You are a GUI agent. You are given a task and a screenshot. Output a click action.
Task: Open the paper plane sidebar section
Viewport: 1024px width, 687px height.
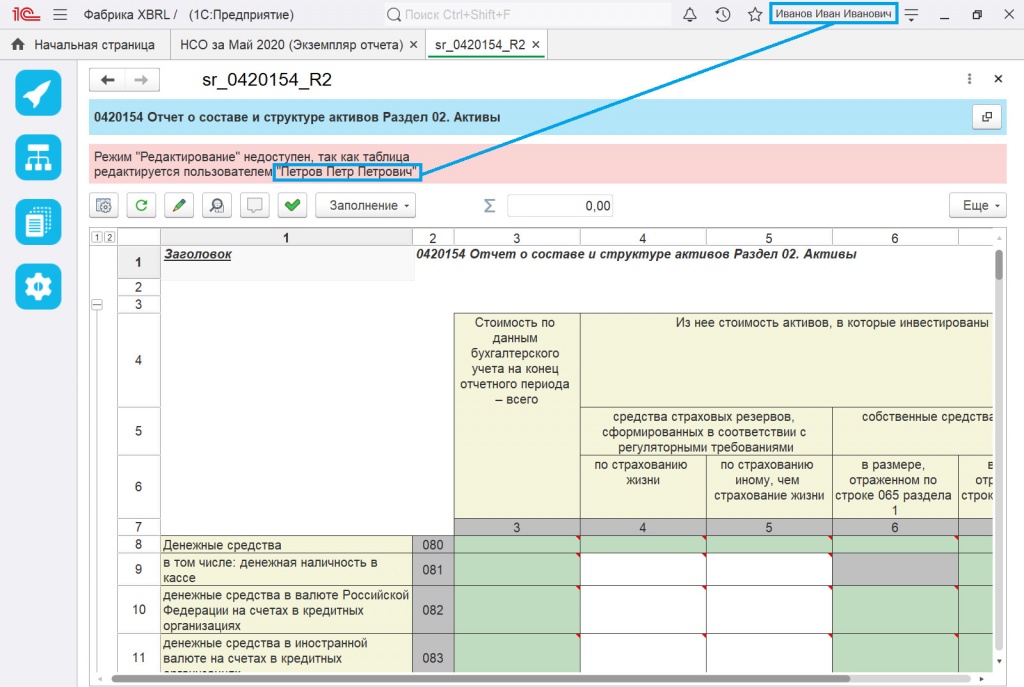[39, 93]
